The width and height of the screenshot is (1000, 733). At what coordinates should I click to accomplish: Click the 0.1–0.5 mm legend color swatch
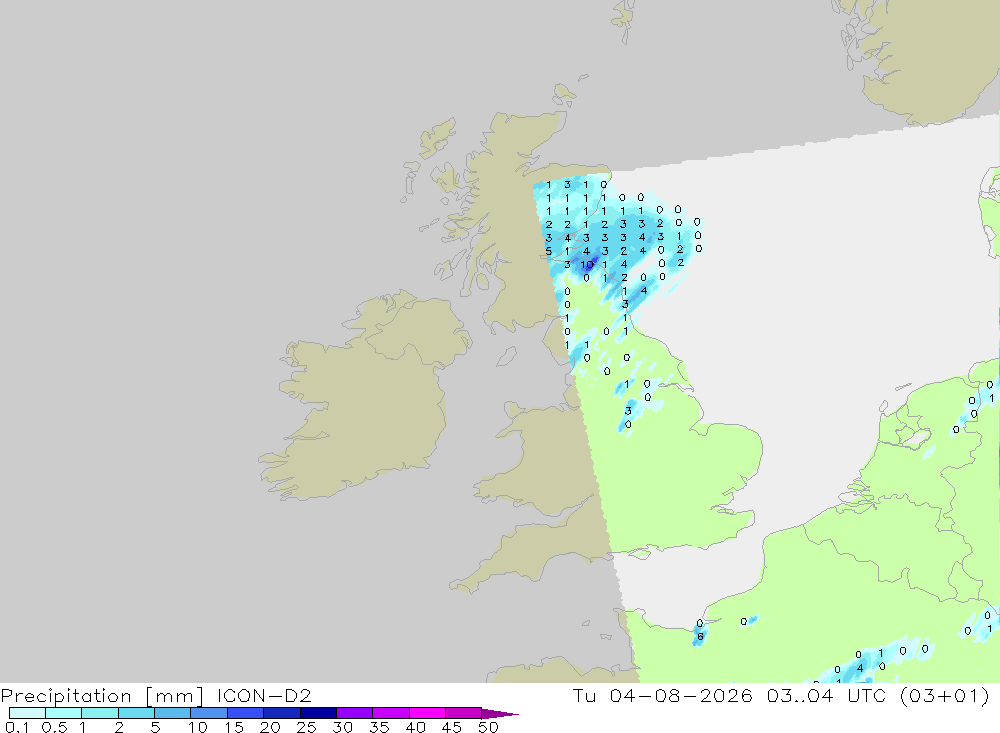pos(27,713)
